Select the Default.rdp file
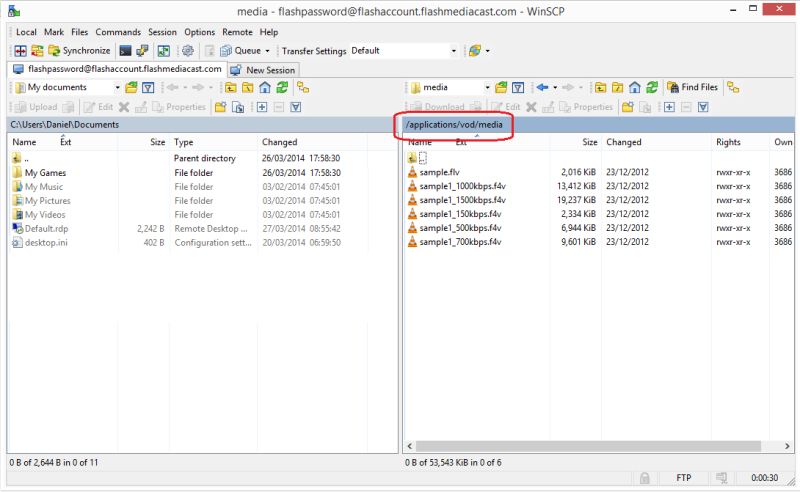This screenshot has width=800, height=492. 46,229
